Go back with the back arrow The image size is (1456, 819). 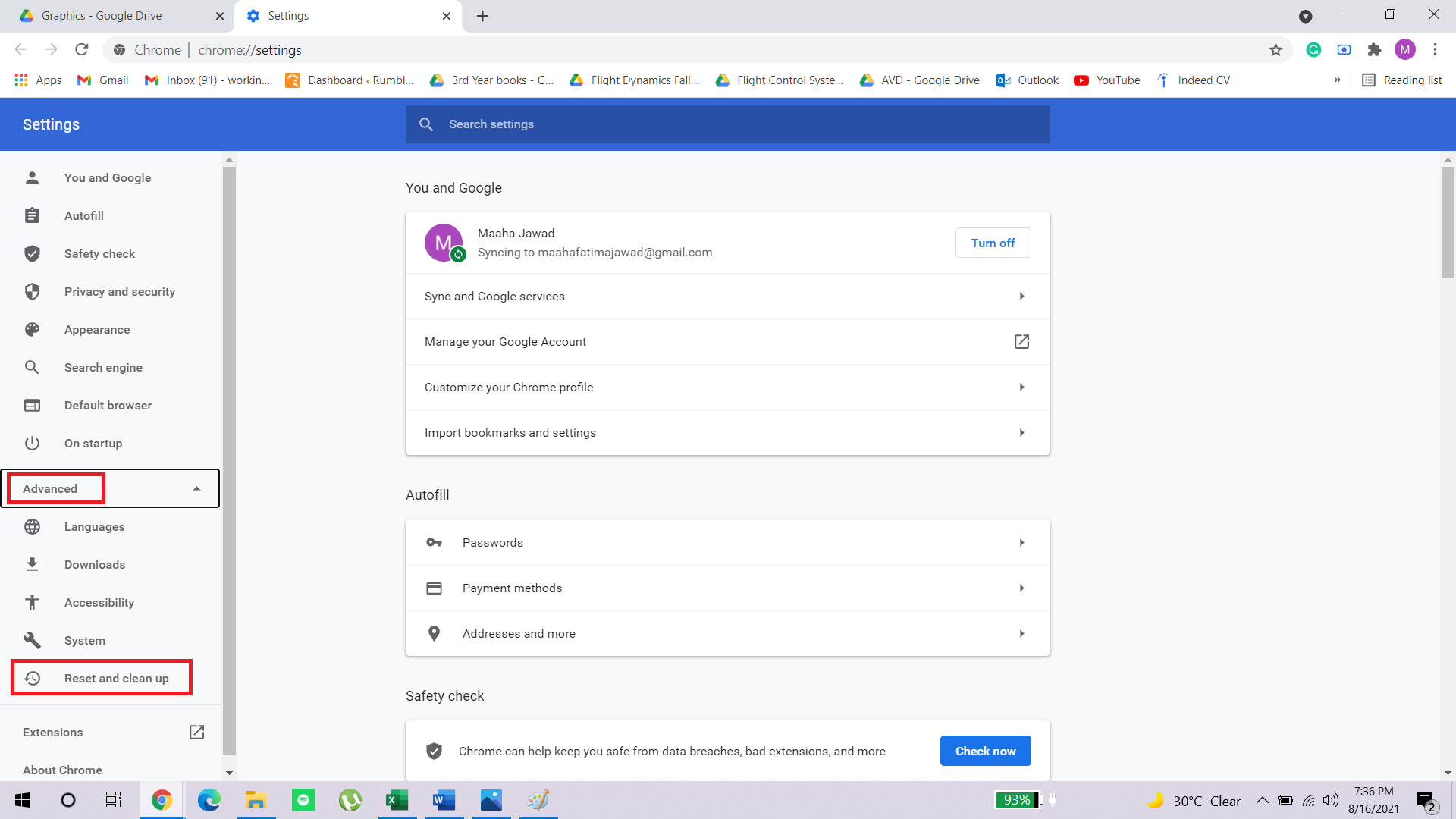click(x=21, y=50)
